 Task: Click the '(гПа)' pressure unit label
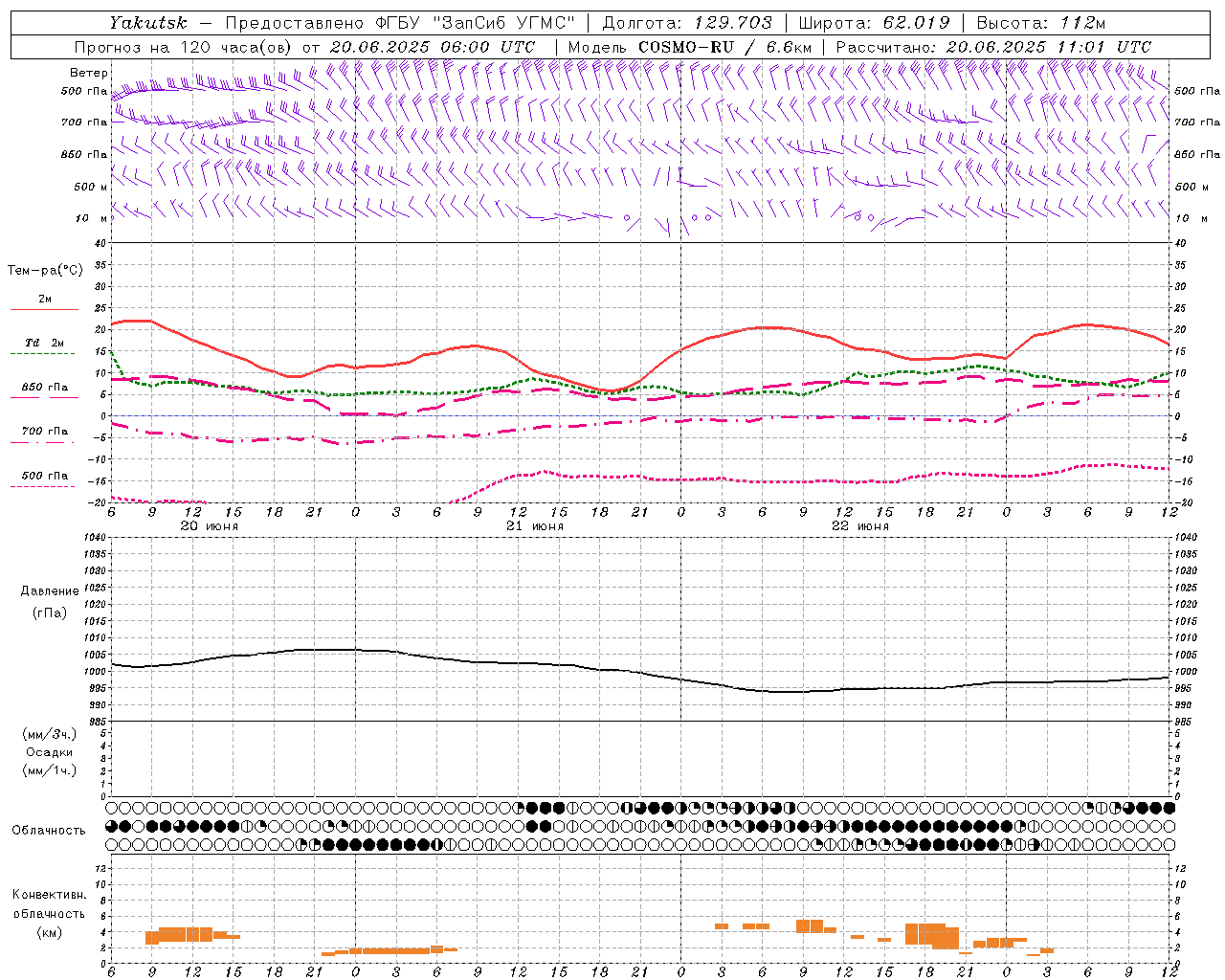tap(50, 612)
